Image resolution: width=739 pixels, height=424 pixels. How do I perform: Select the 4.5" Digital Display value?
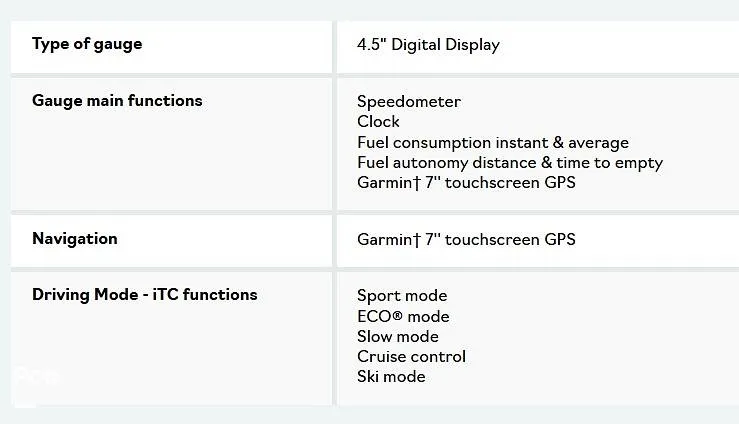click(x=428, y=45)
